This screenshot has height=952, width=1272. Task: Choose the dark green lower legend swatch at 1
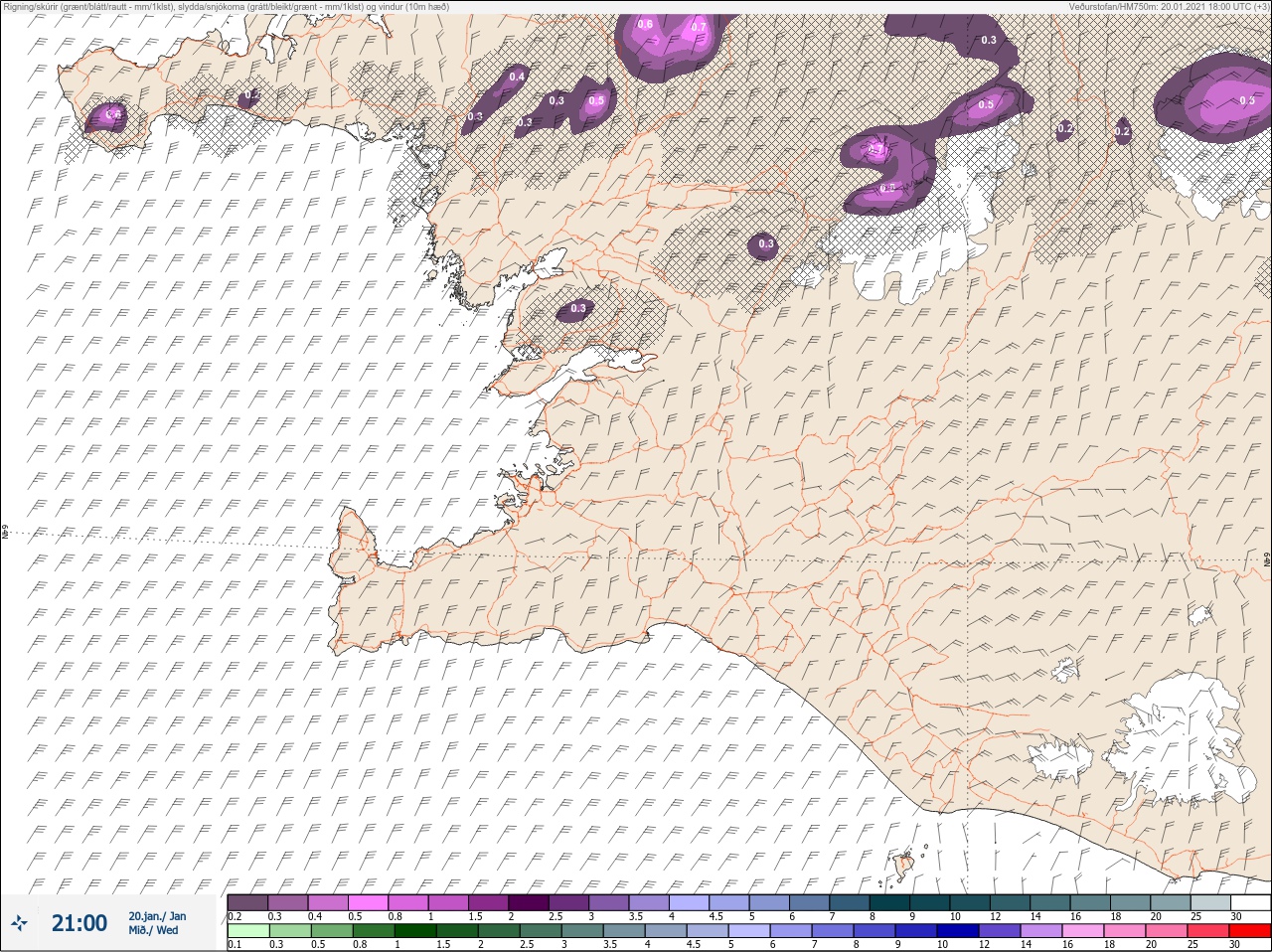click(414, 931)
